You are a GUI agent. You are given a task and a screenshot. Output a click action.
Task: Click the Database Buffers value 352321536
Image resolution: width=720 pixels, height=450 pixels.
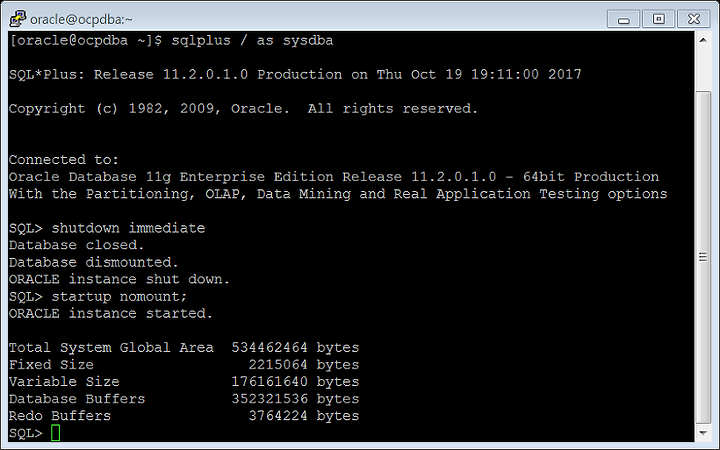[x=270, y=399]
